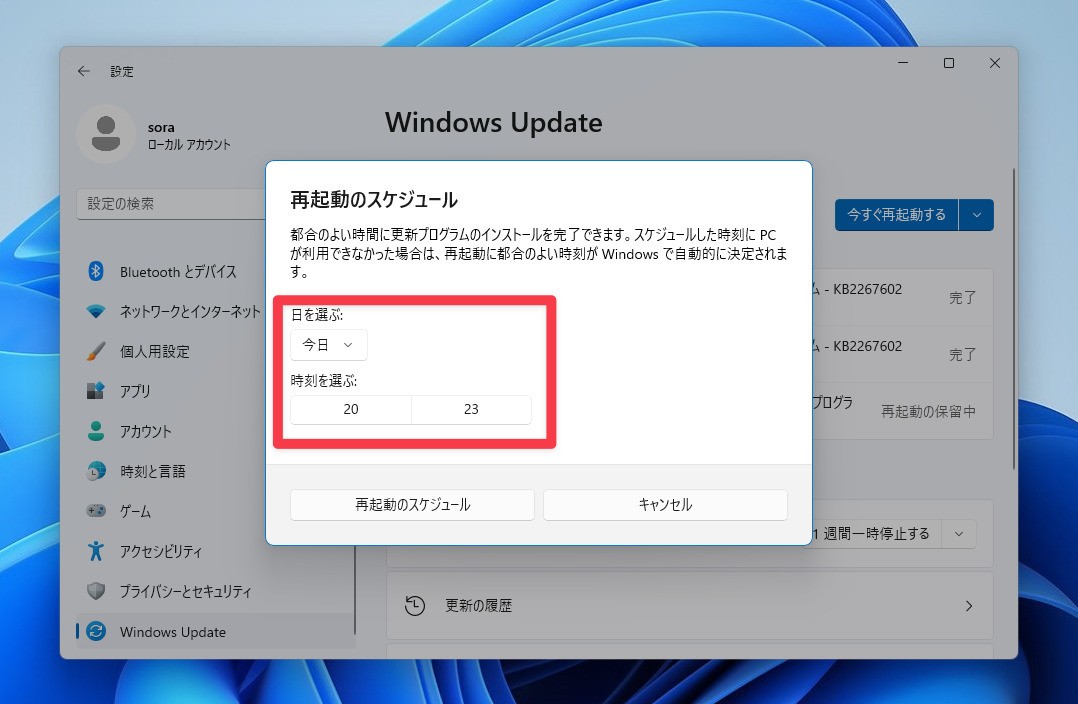Image resolution: width=1078 pixels, height=704 pixels.
Task: Click the back arrow in Settings header
Action: pyautogui.click(x=84, y=71)
